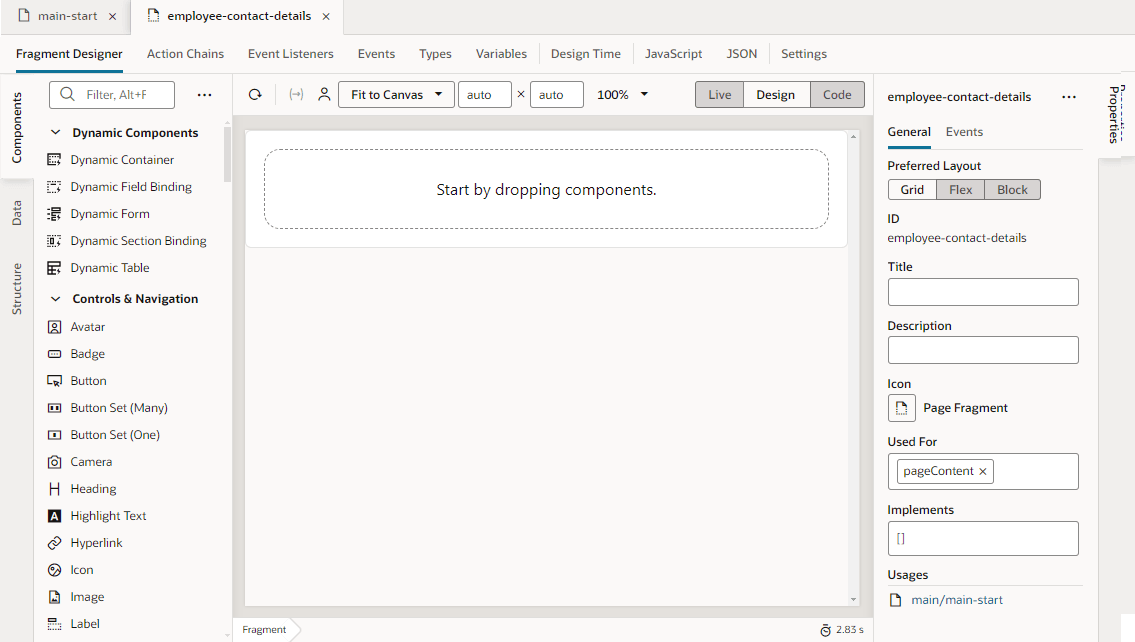Set preferred layout to Grid

912,190
